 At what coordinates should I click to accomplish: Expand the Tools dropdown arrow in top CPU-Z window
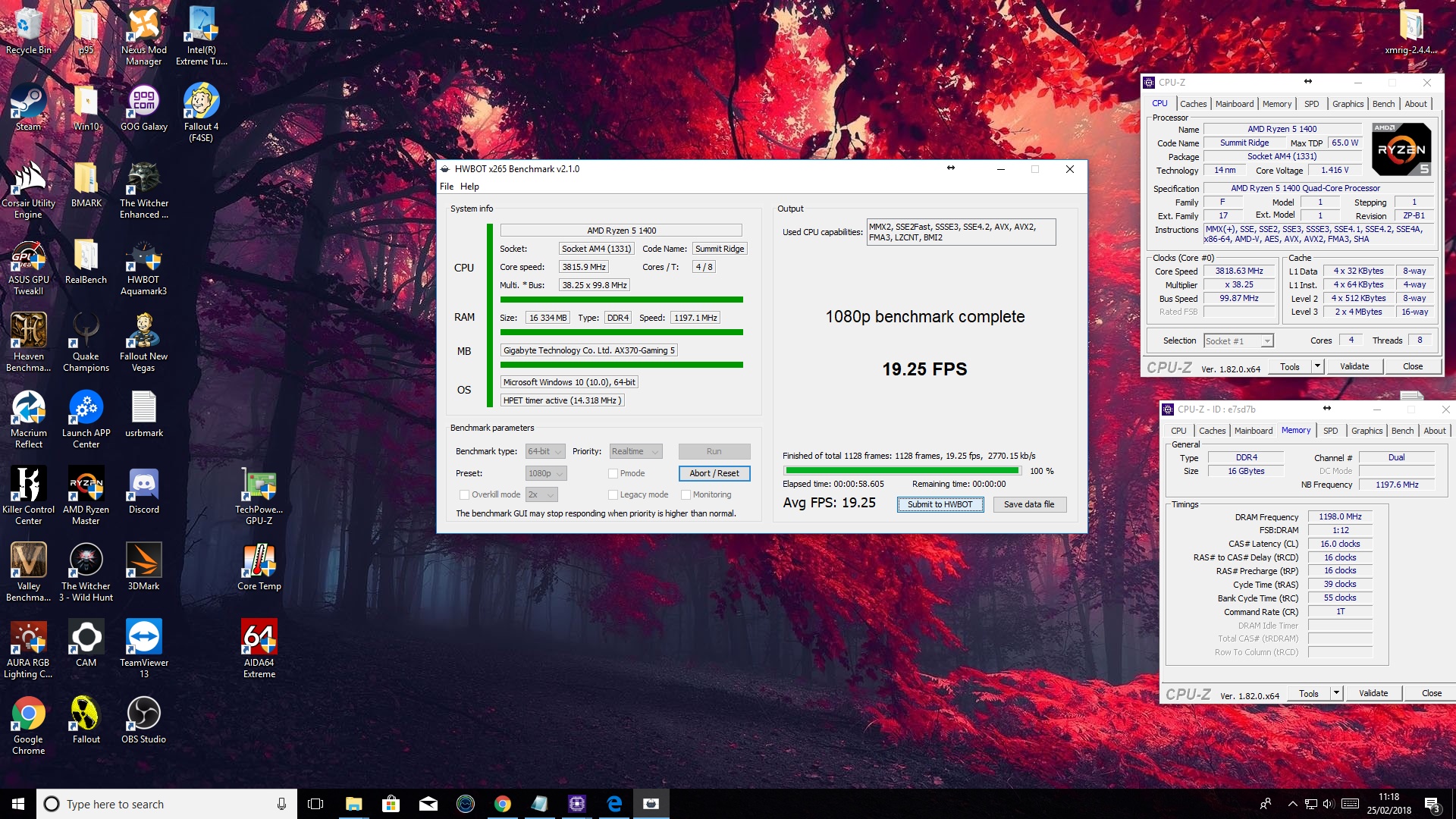click(x=1317, y=366)
